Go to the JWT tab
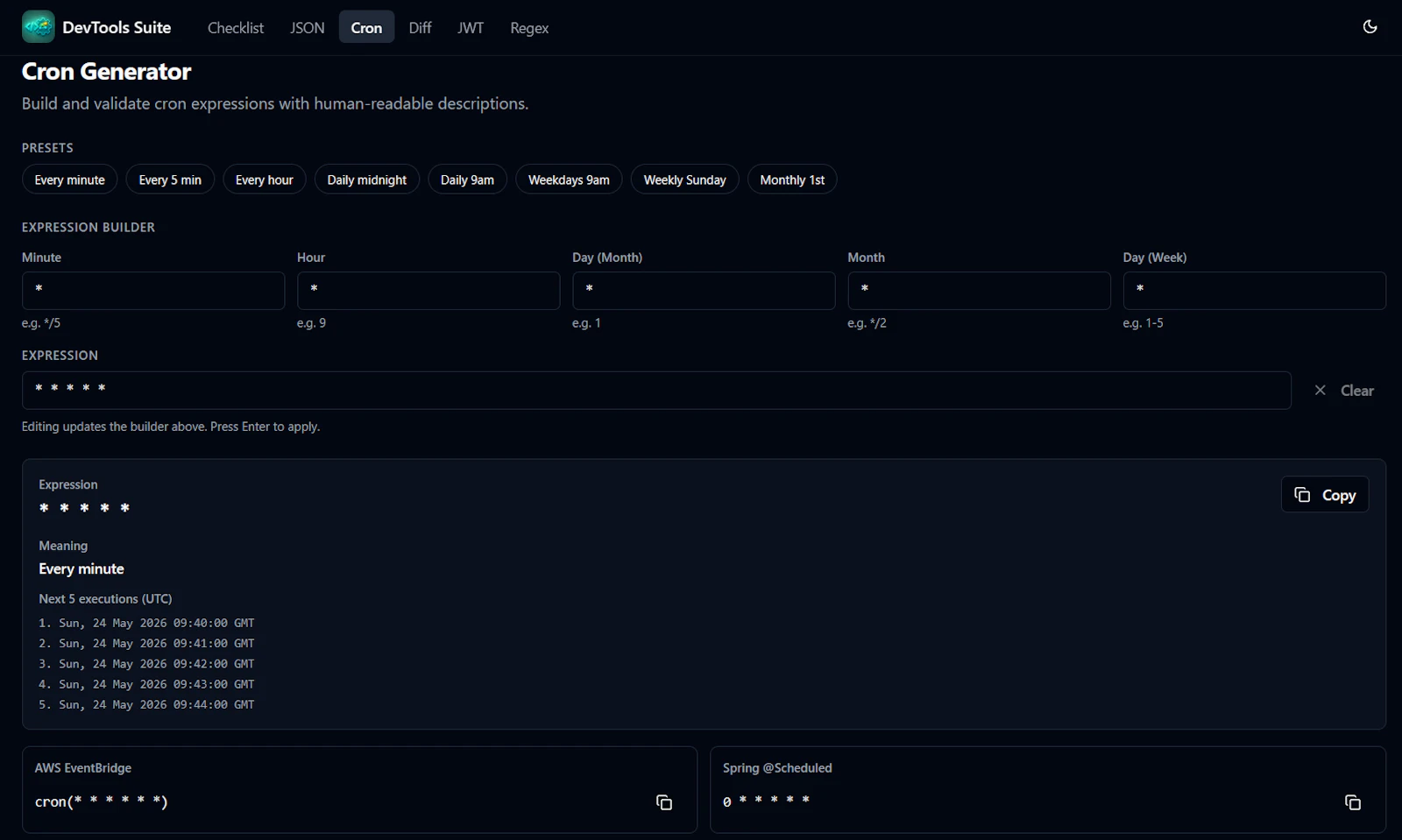1402x840 pixels. tap(470, 28)
